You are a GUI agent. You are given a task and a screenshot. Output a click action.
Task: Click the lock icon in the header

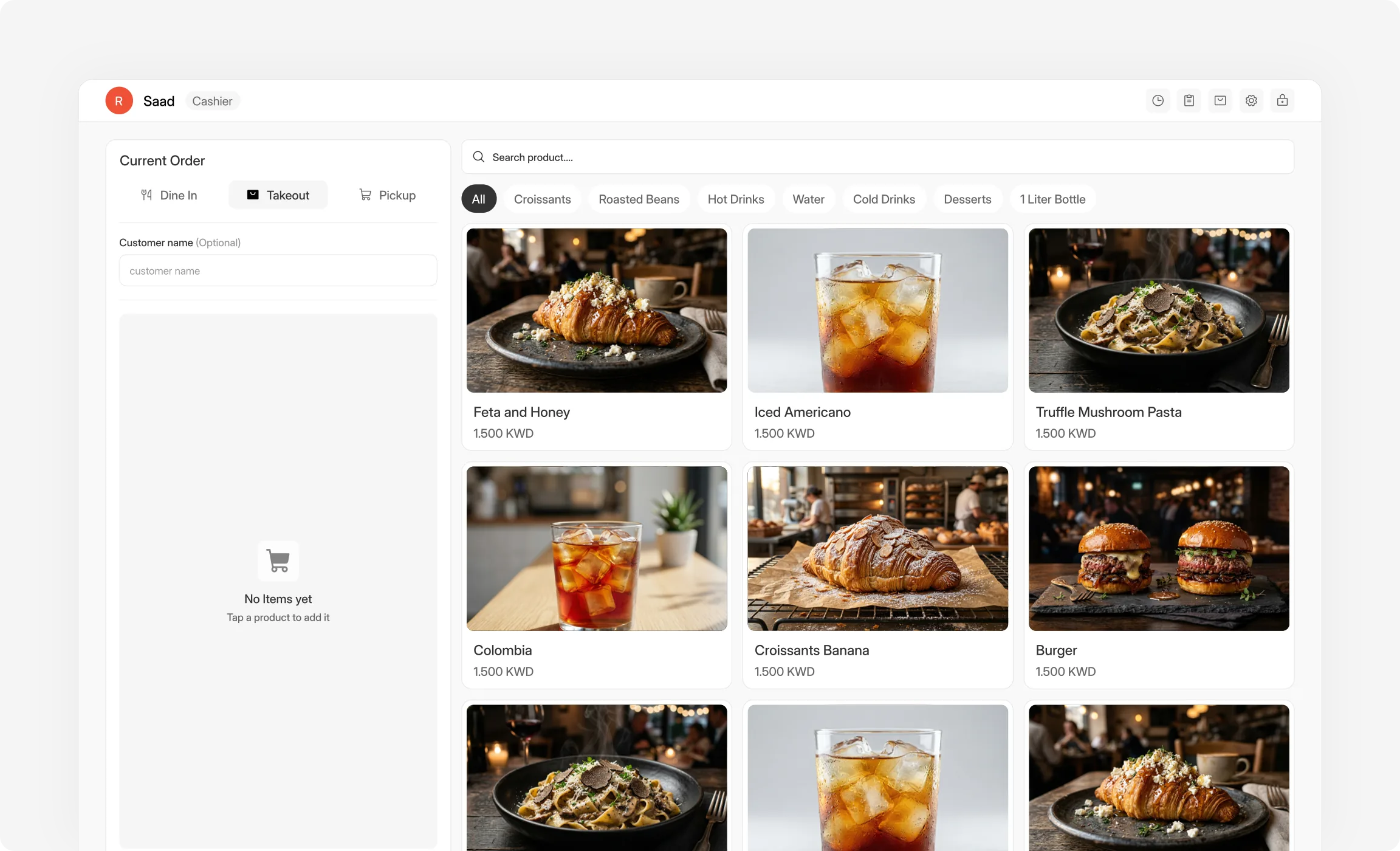[1282, 101]
